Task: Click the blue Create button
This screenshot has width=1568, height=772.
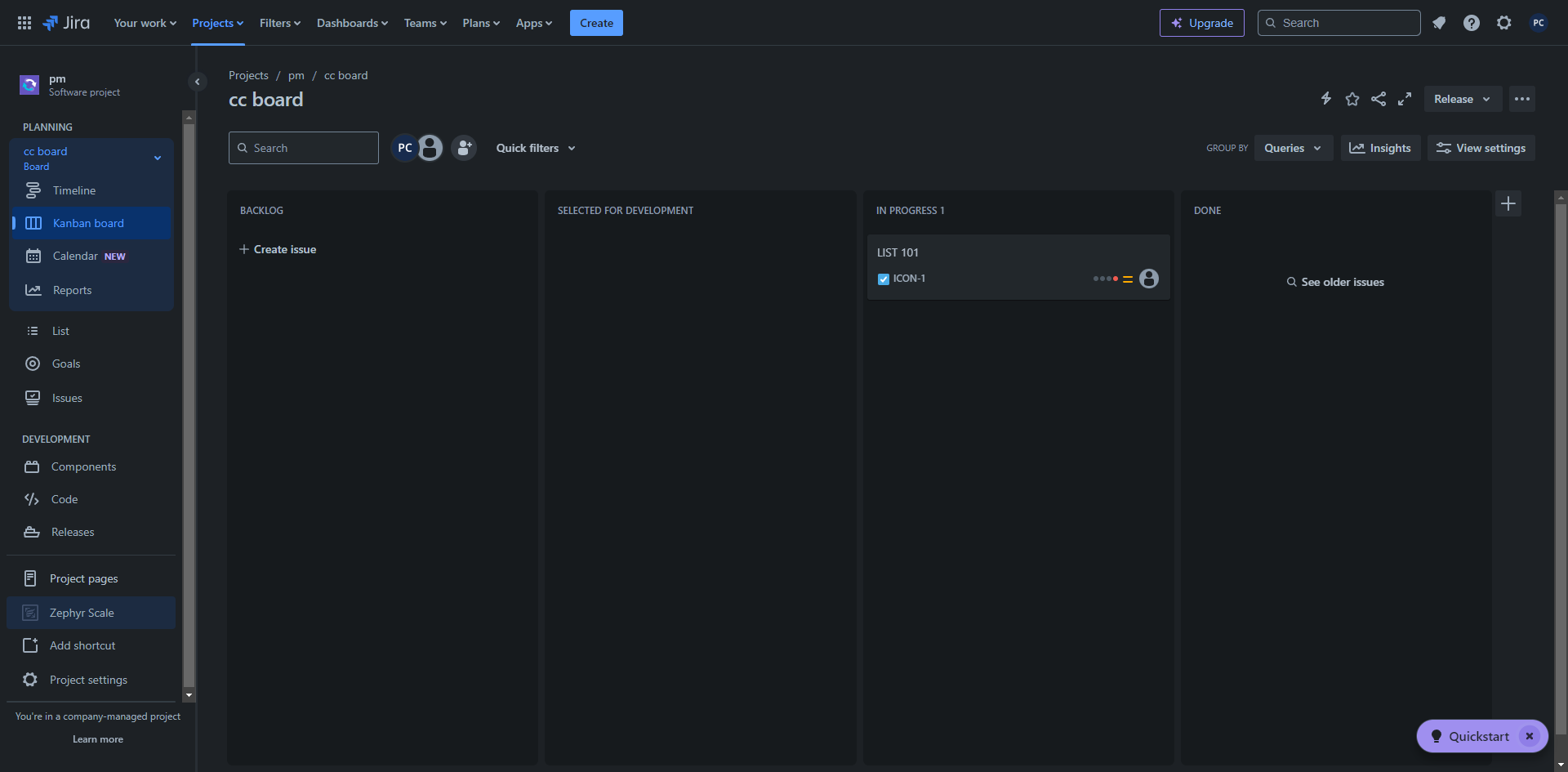Action: click(596, 23)
